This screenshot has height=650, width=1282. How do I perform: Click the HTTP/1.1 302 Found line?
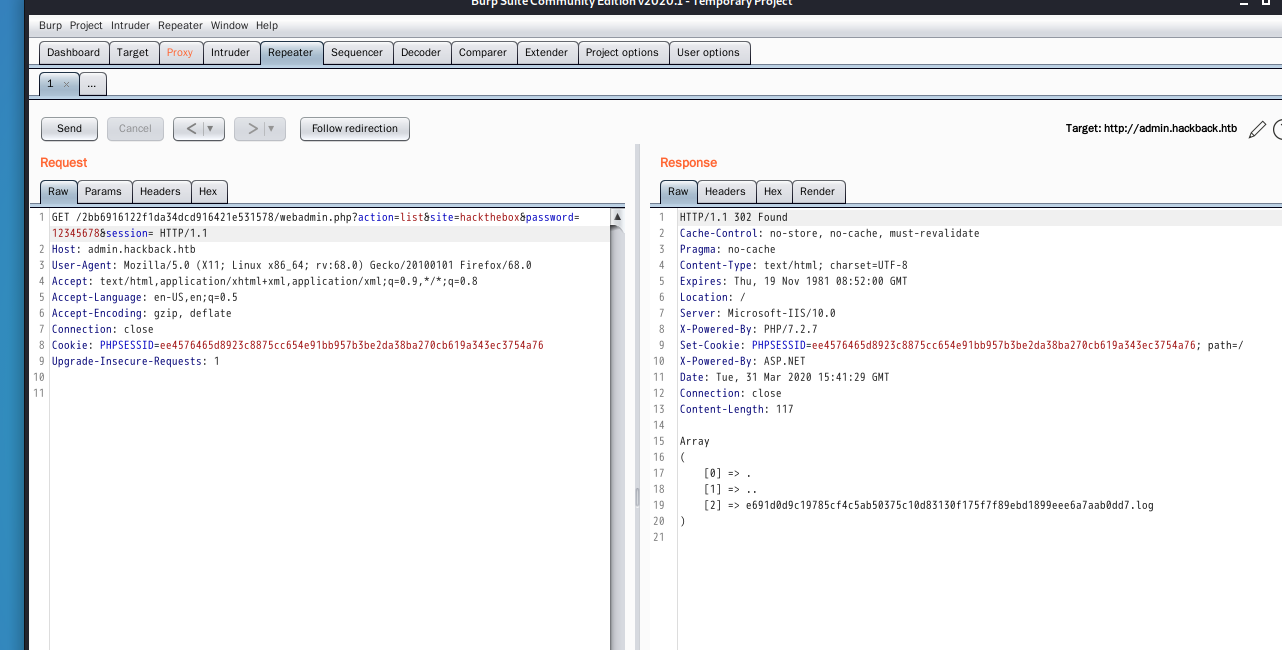734,217
